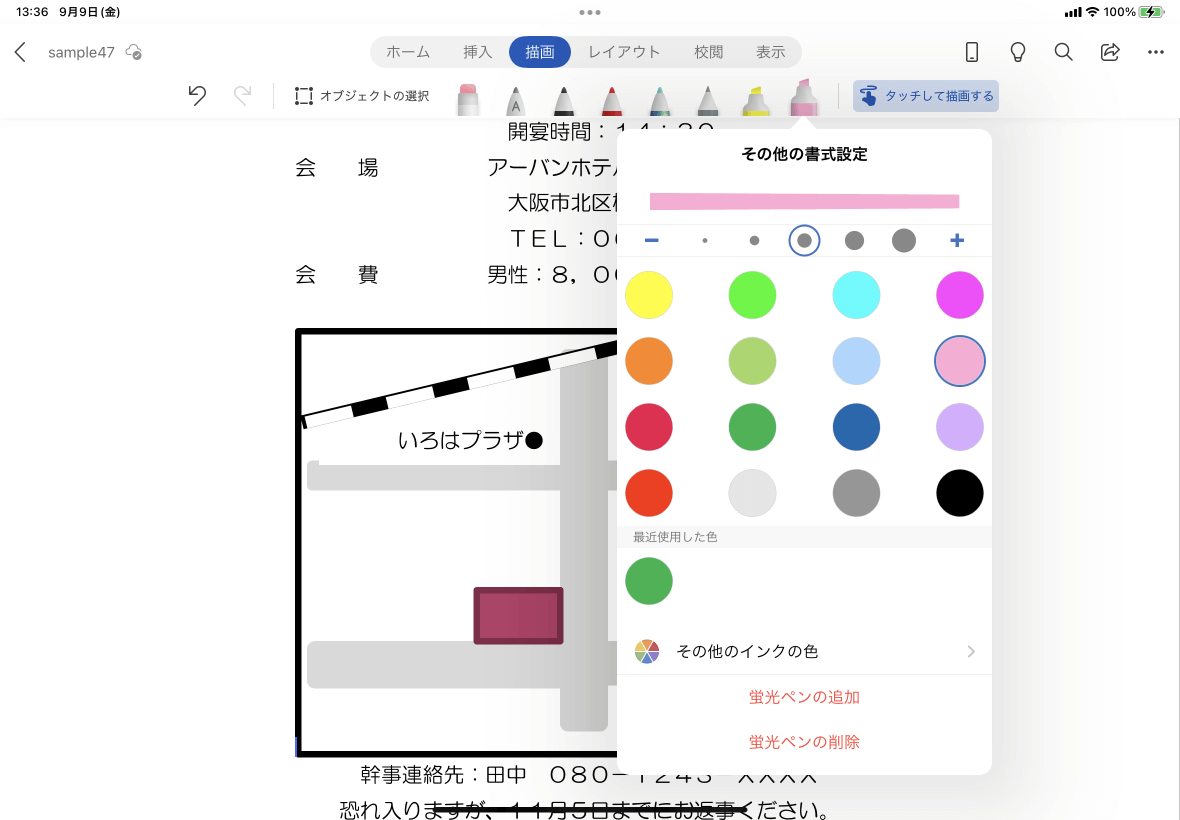Switch to ホーム tab
Viewport: 1180px width, 820px height.
click(408, 52)
